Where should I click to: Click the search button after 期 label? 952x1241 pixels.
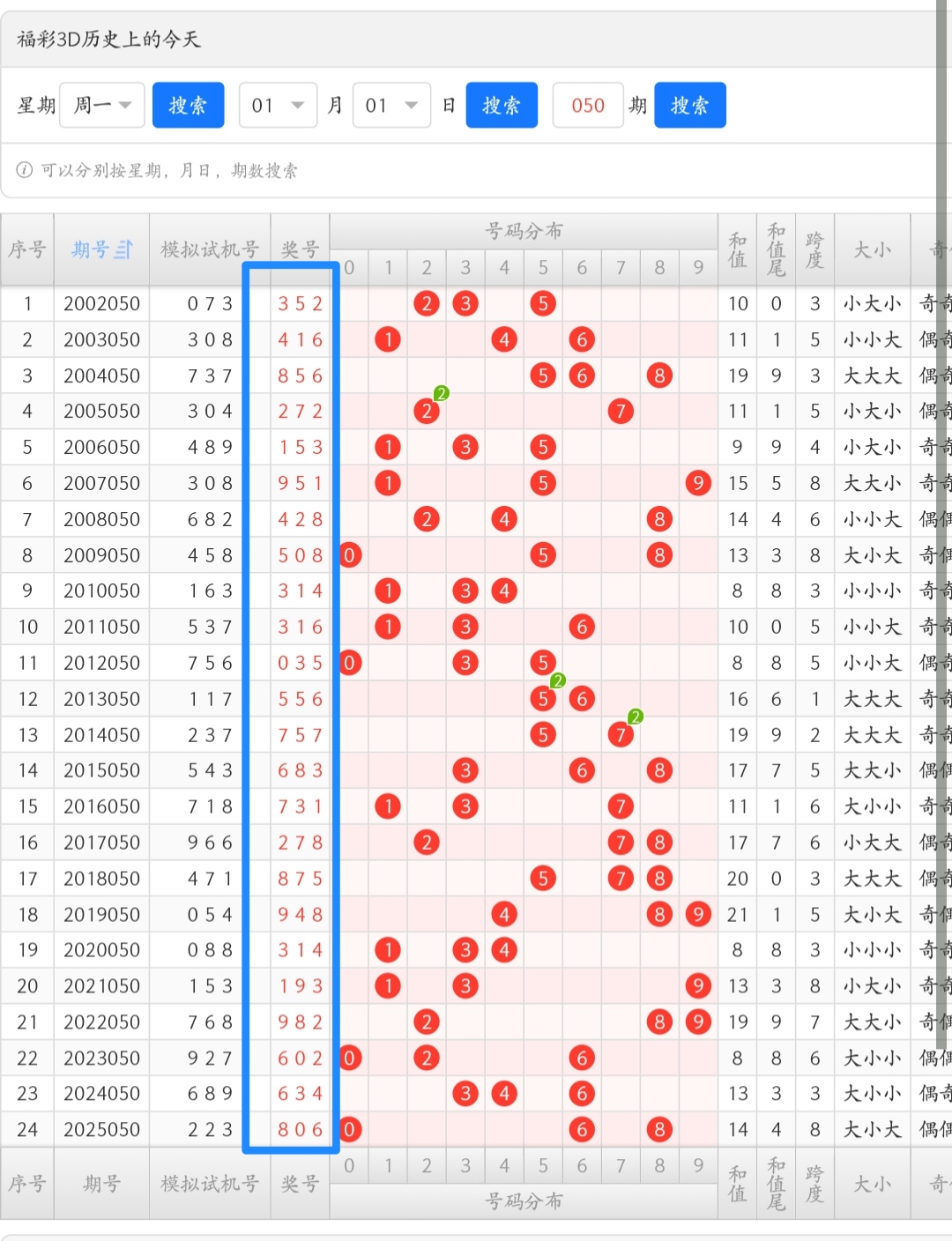[690, 105]
